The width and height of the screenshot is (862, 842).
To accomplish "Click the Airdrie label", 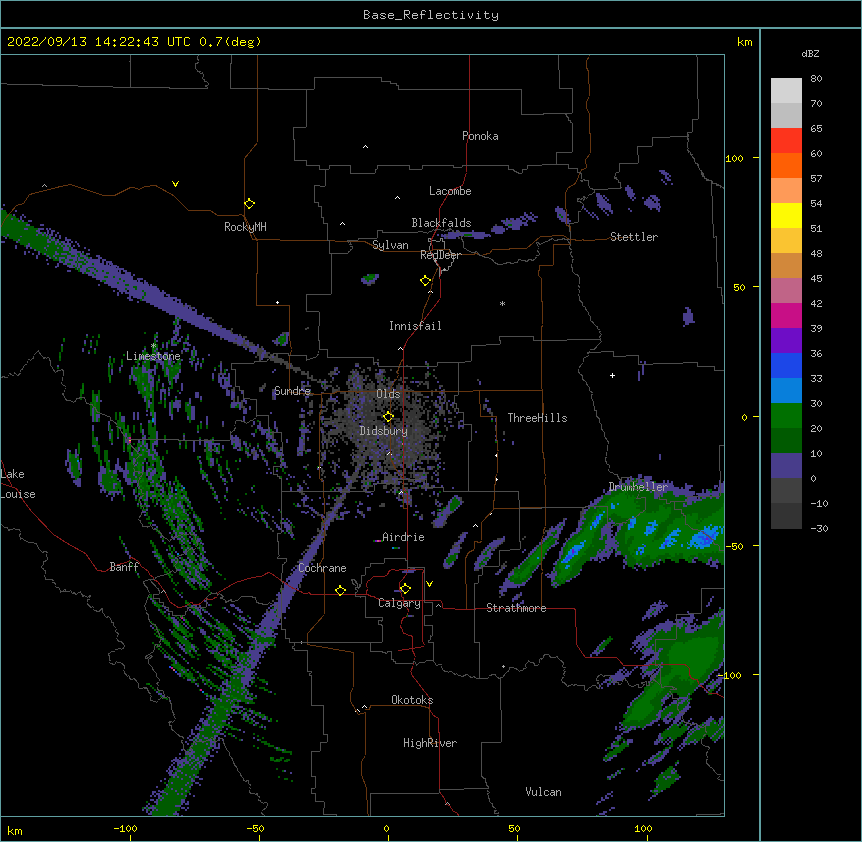I will tap(403, 537).
